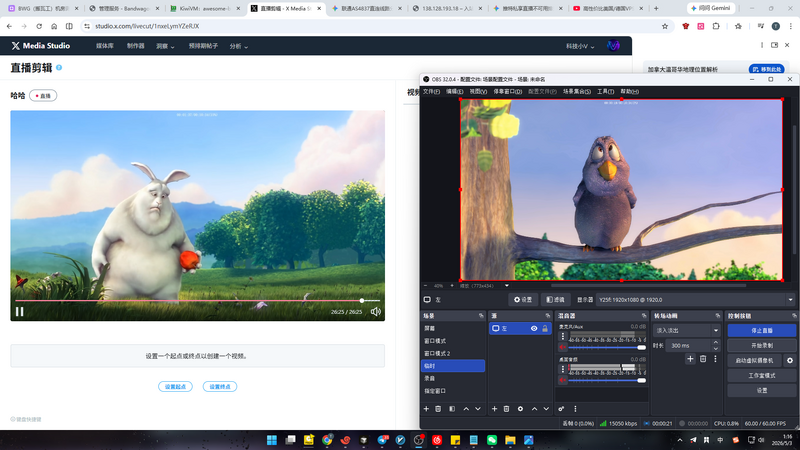
Task: Decrease transition duration with down stepper
Action: pos(716,348)
